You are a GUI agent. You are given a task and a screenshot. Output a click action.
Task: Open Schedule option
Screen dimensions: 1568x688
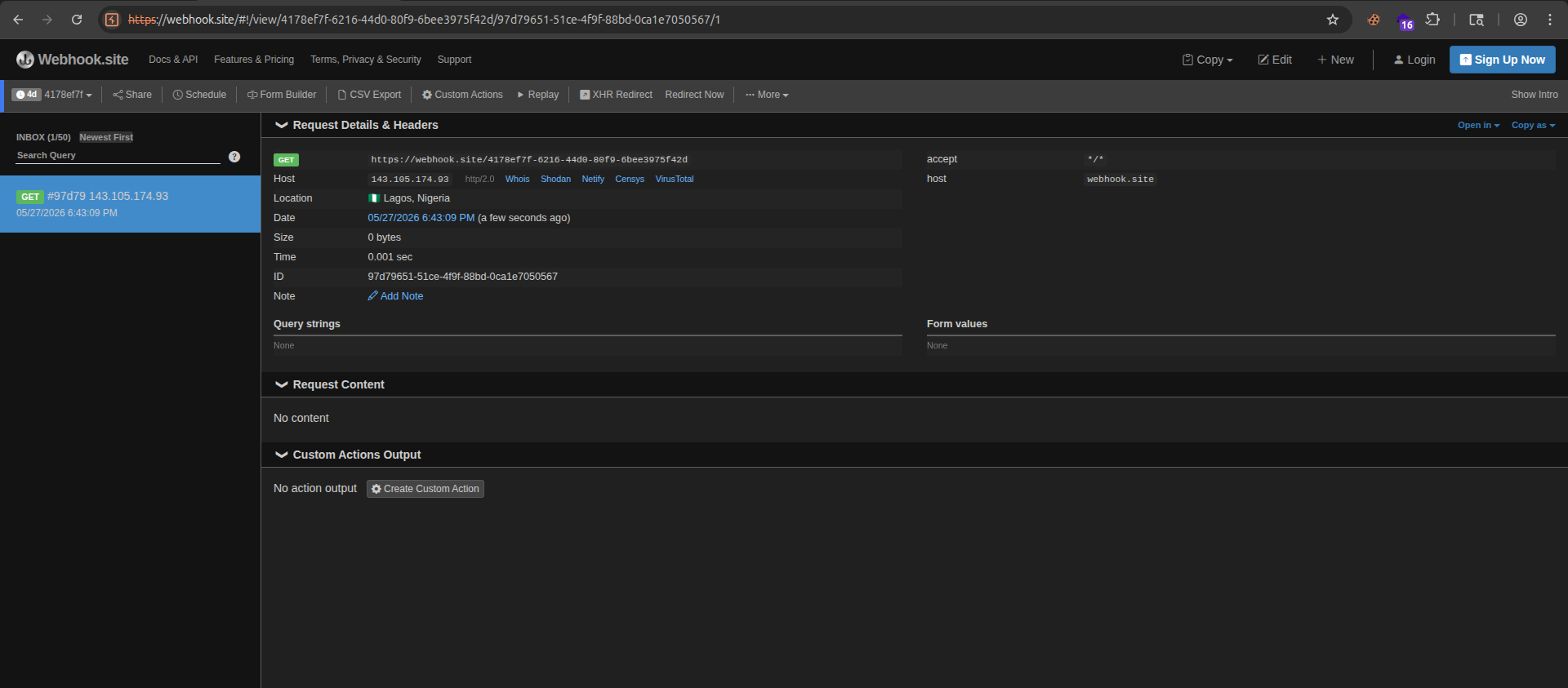[199, 95]
